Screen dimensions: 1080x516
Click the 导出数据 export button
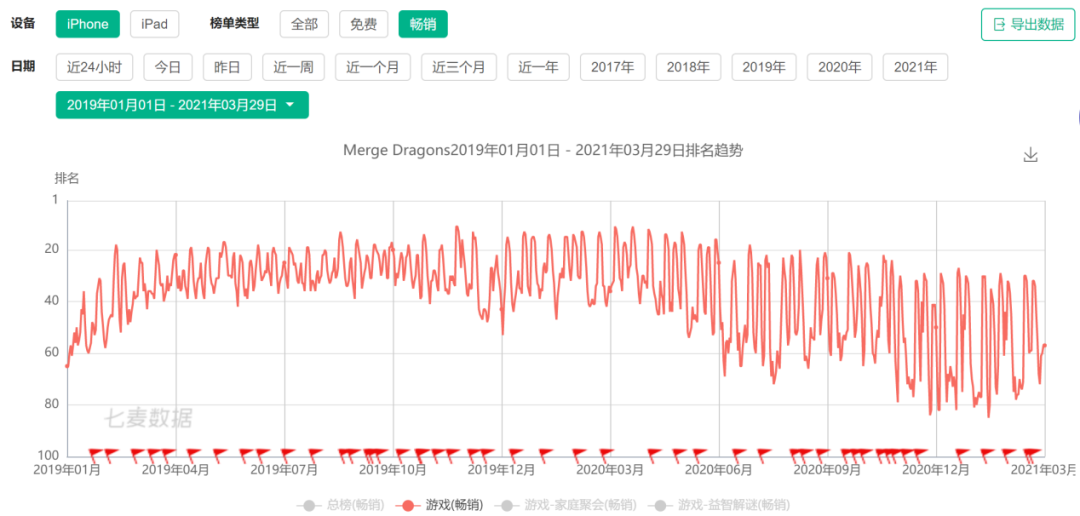coord(1027,25)
